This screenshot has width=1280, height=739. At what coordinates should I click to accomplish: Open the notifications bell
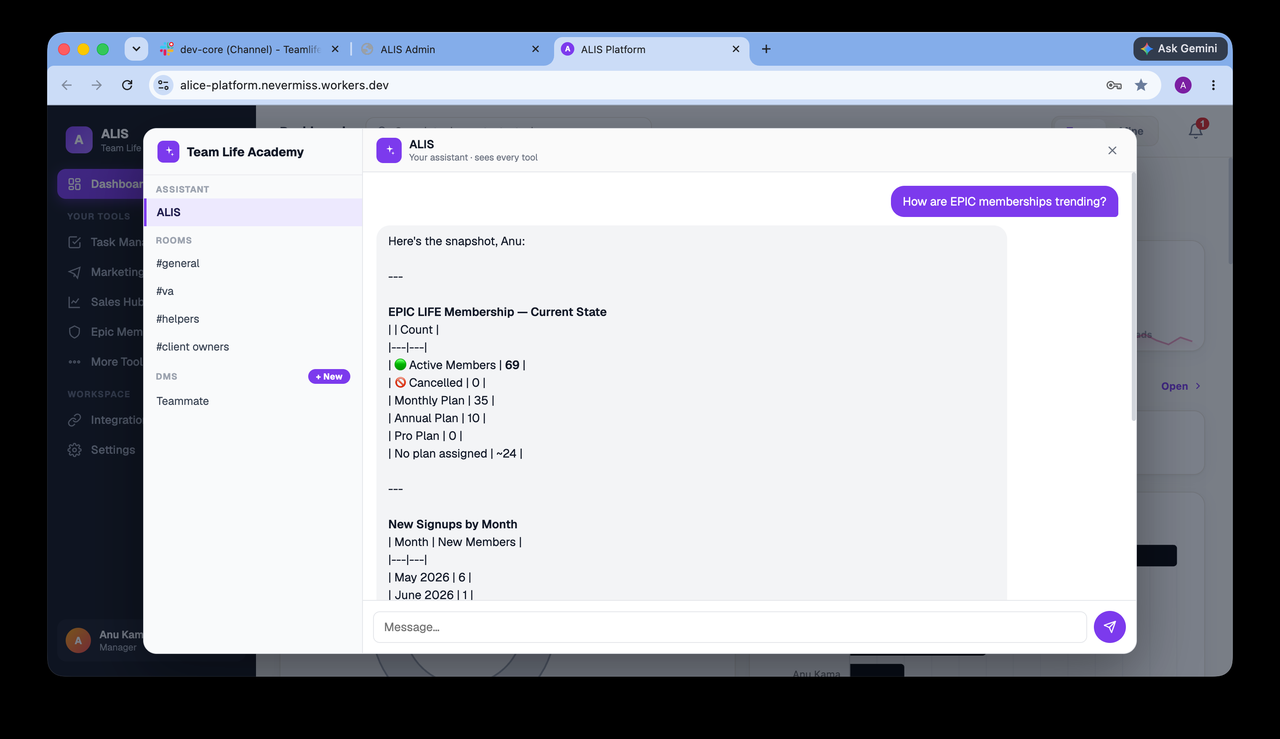pyautogui.click(x=1196, y=130)
